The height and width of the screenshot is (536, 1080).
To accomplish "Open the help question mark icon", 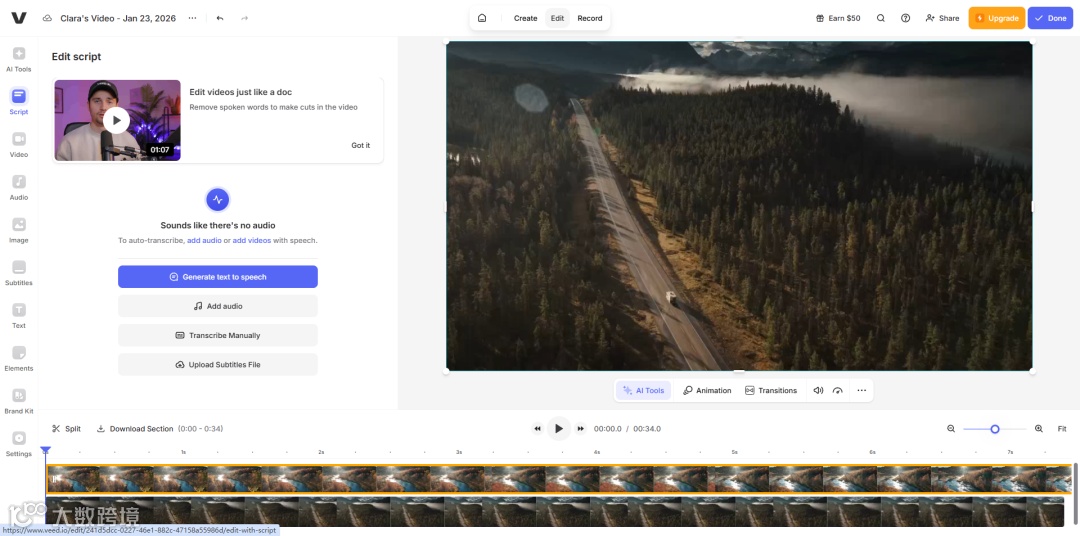I will (x=906, y=18).
